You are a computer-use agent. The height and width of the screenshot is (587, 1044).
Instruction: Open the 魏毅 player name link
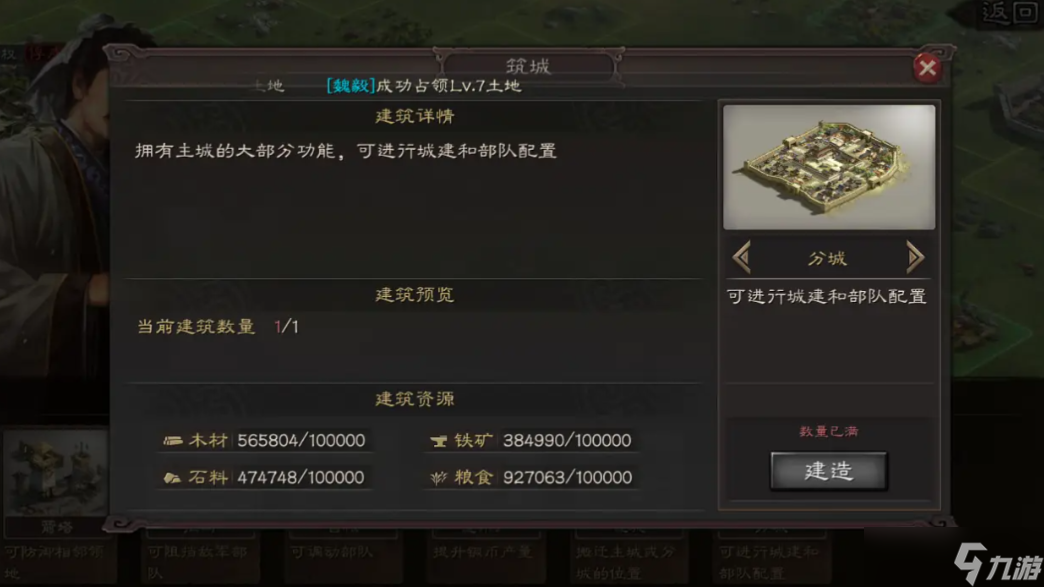click(x=351, y=86)
